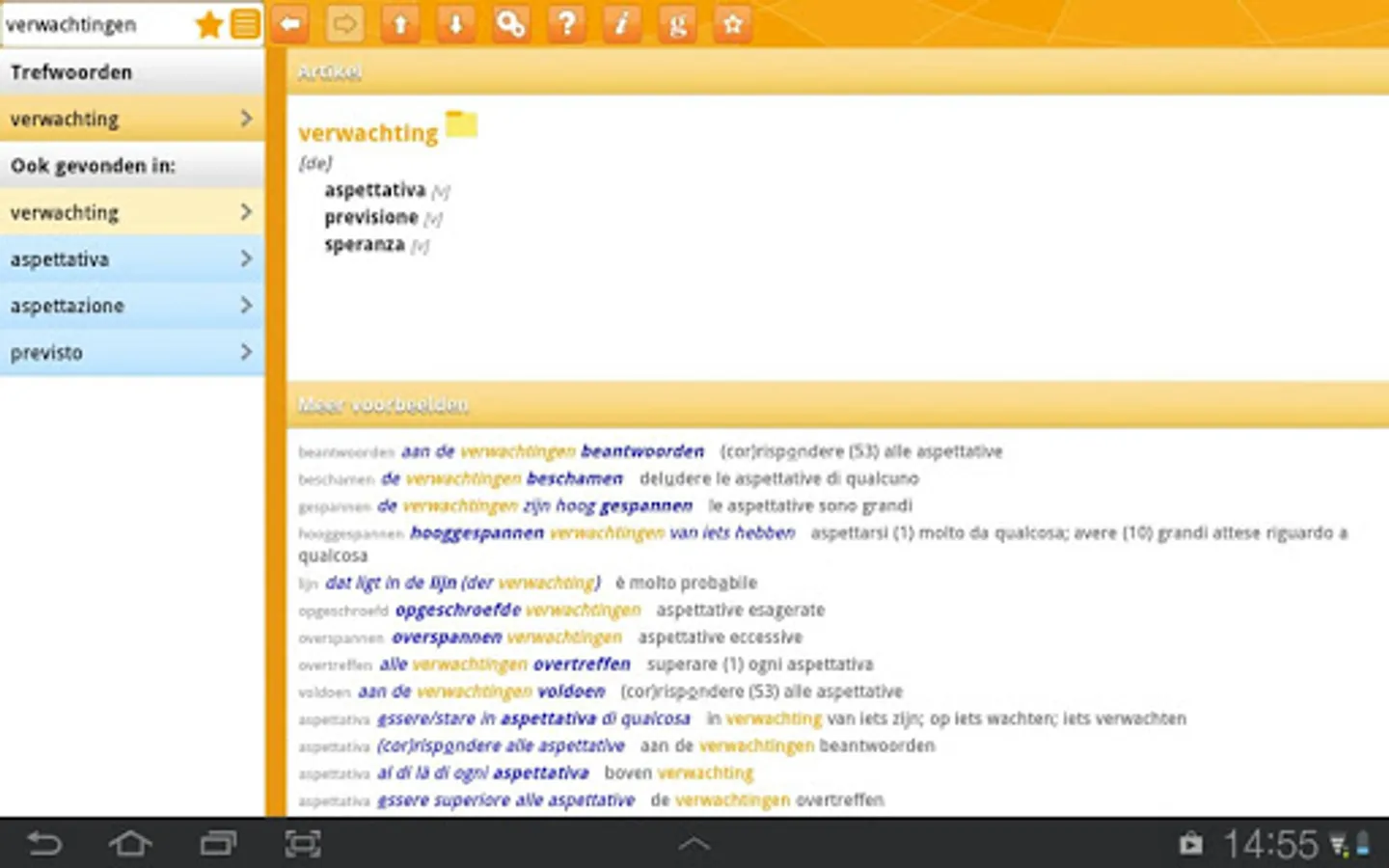
Task: Open example 'essere superiore alle aspettative'
Action: tap(505, 800)
